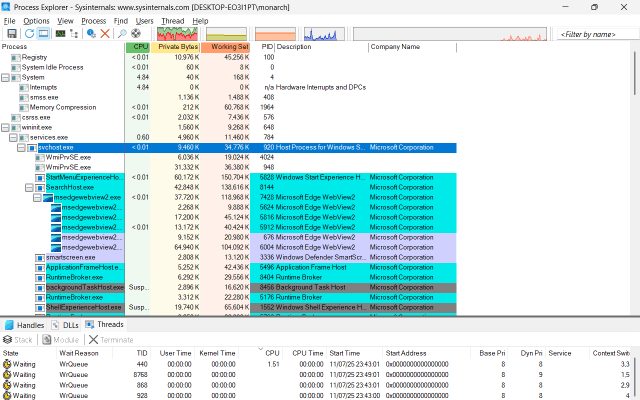Click the blue I/O activity mini graph

(324, 34)
